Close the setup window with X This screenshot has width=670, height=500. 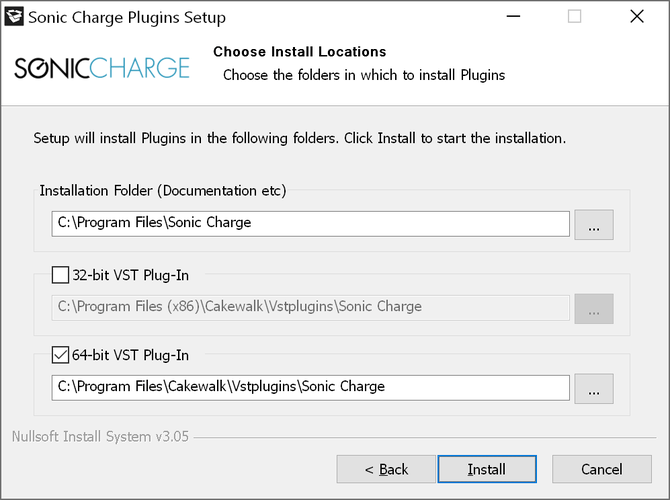637,17
